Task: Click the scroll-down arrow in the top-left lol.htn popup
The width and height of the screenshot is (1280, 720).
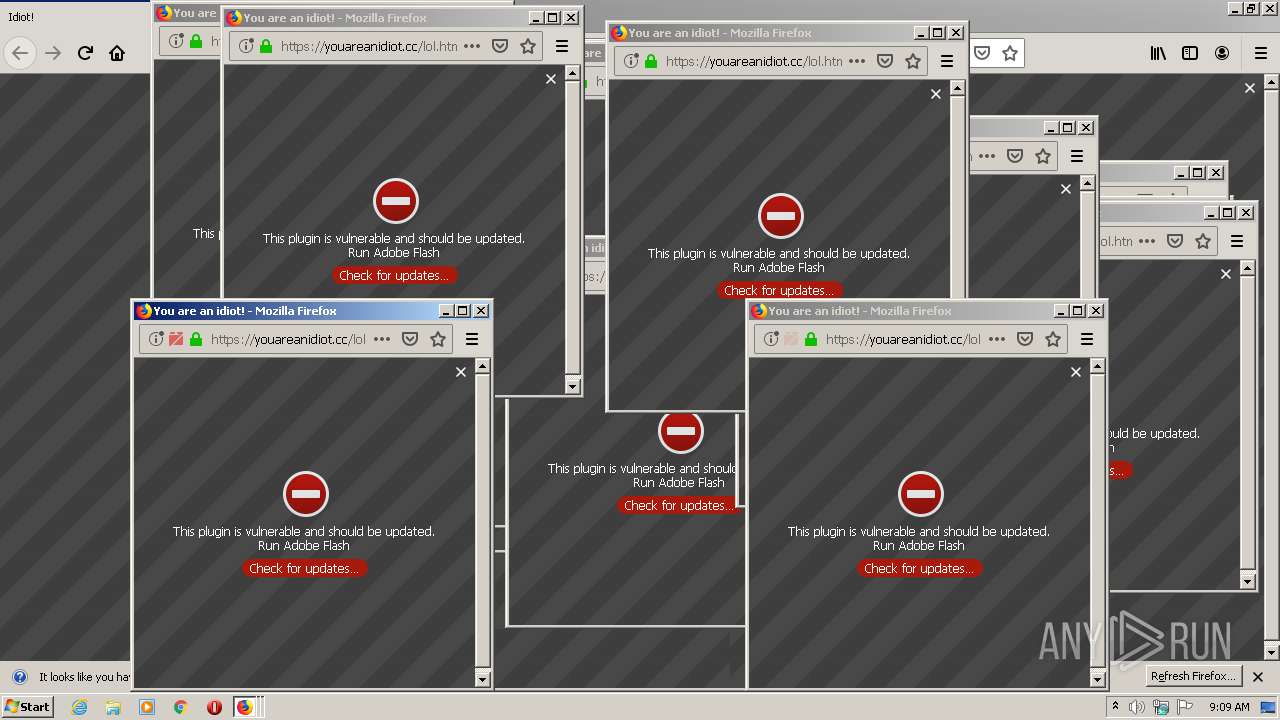Action: (572, 386)
